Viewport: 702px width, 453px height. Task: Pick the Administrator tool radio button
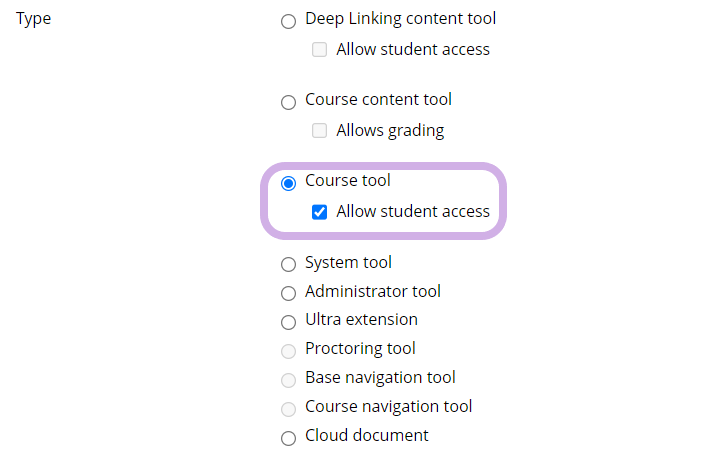[289, 293]
